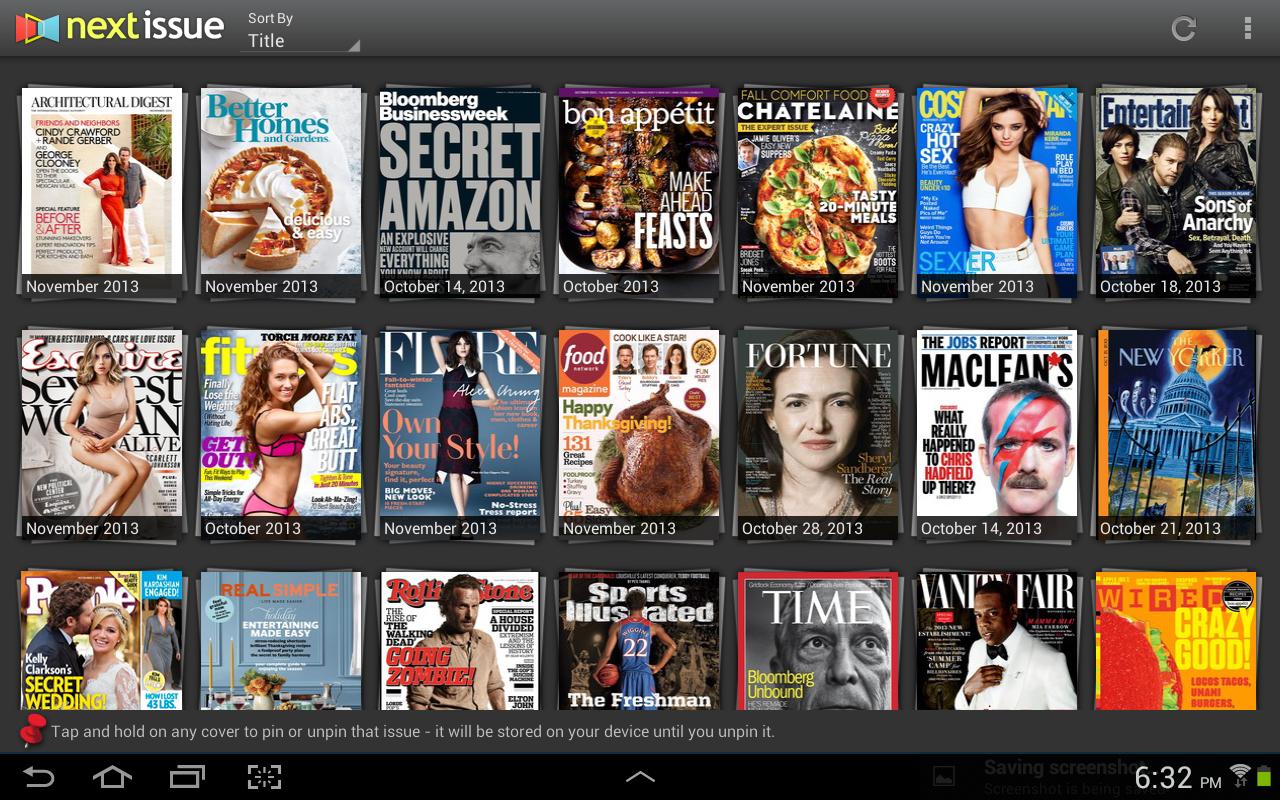Tap the October 21, 2013 date label
The width and height of the screenshot is (1280, 800).
(1160, 528)
